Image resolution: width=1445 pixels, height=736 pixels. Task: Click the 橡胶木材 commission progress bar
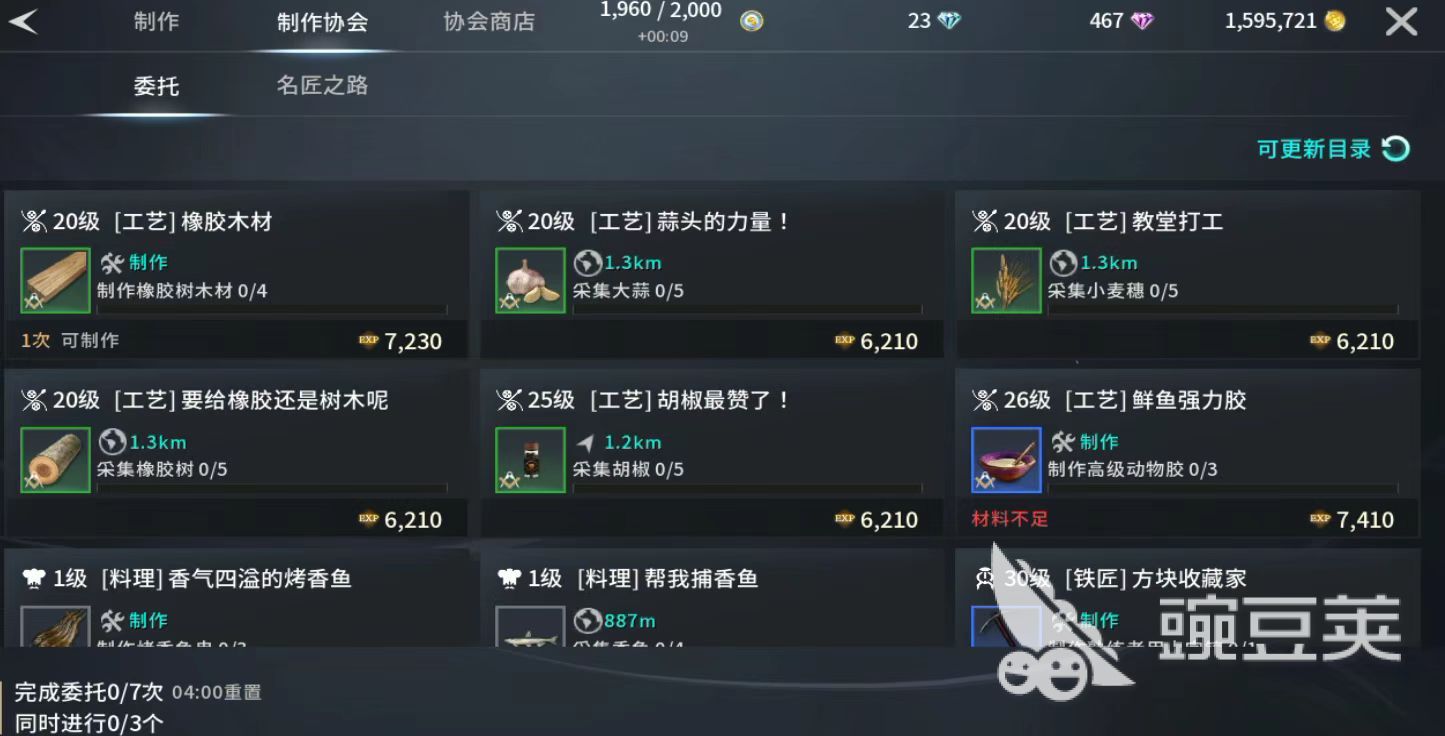pos(272,310)
